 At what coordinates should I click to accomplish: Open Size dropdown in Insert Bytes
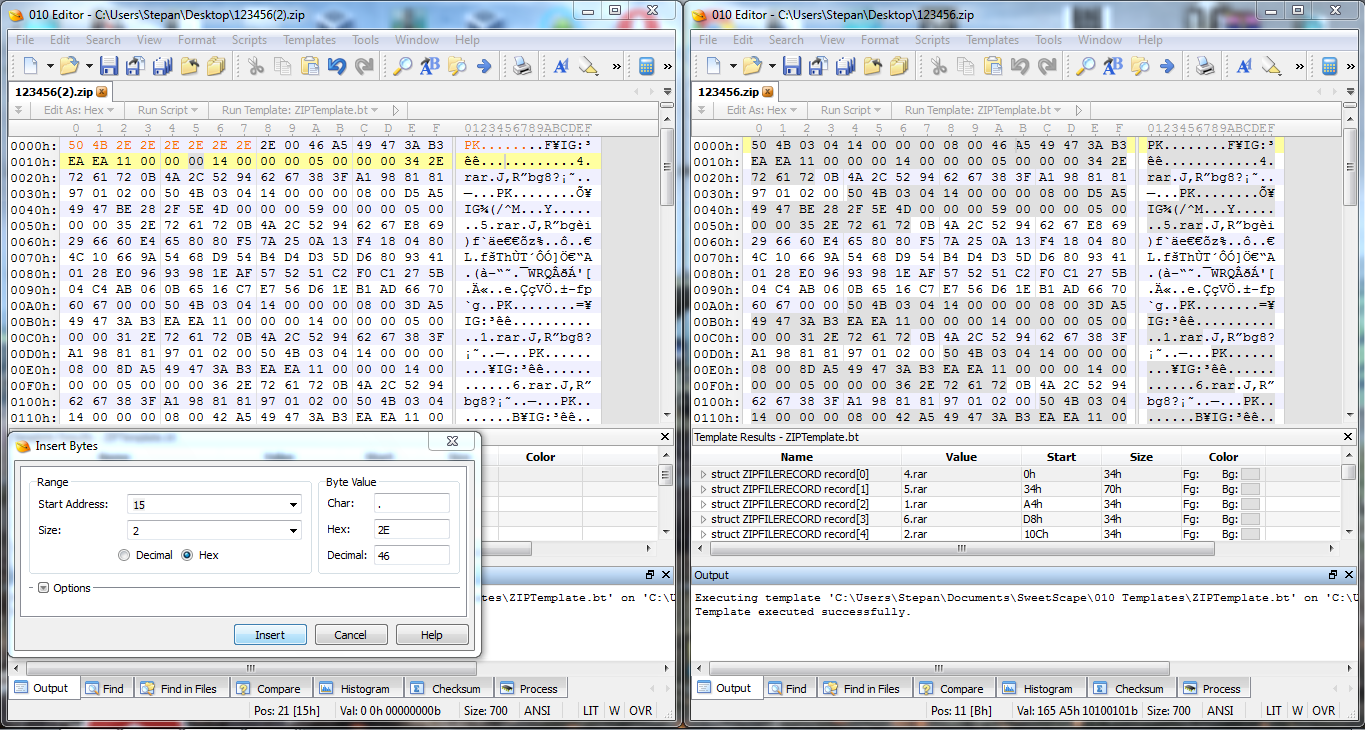[293, 531]
